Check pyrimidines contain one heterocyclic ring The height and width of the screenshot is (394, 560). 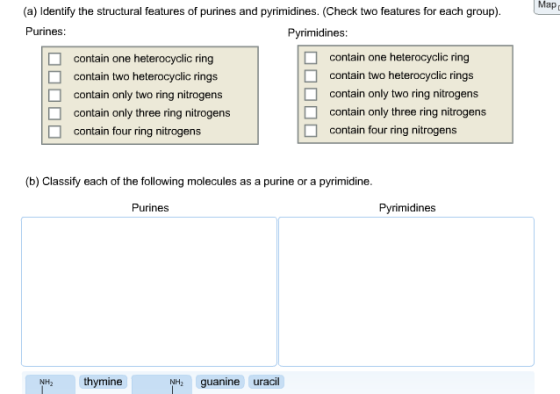tap(311, 58)
